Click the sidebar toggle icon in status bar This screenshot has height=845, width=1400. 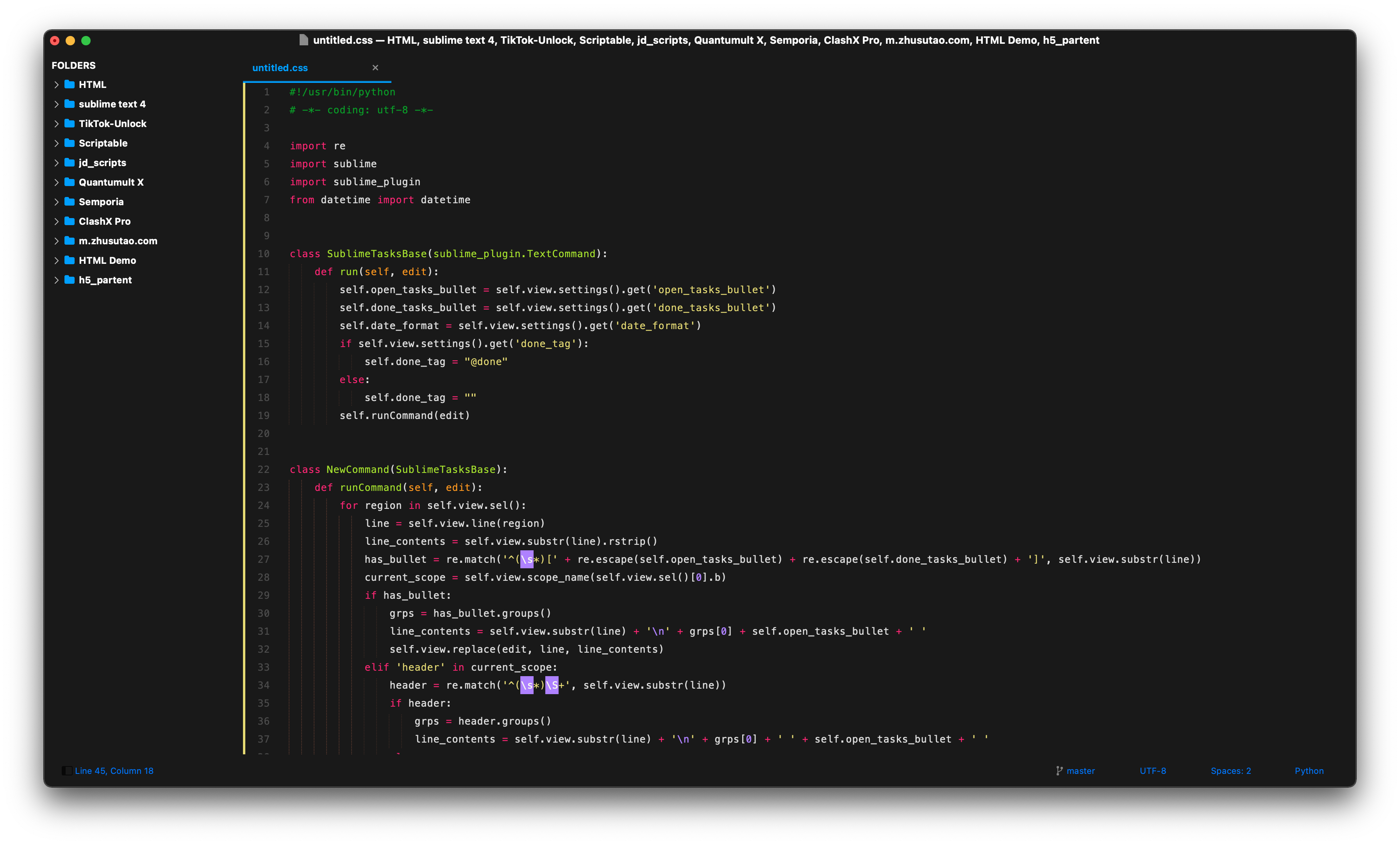coord(67,770)
